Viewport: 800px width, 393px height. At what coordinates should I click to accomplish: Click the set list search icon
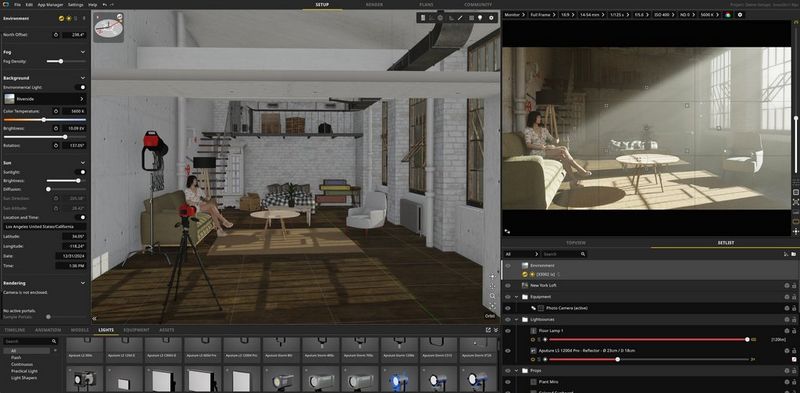(583, 254)
